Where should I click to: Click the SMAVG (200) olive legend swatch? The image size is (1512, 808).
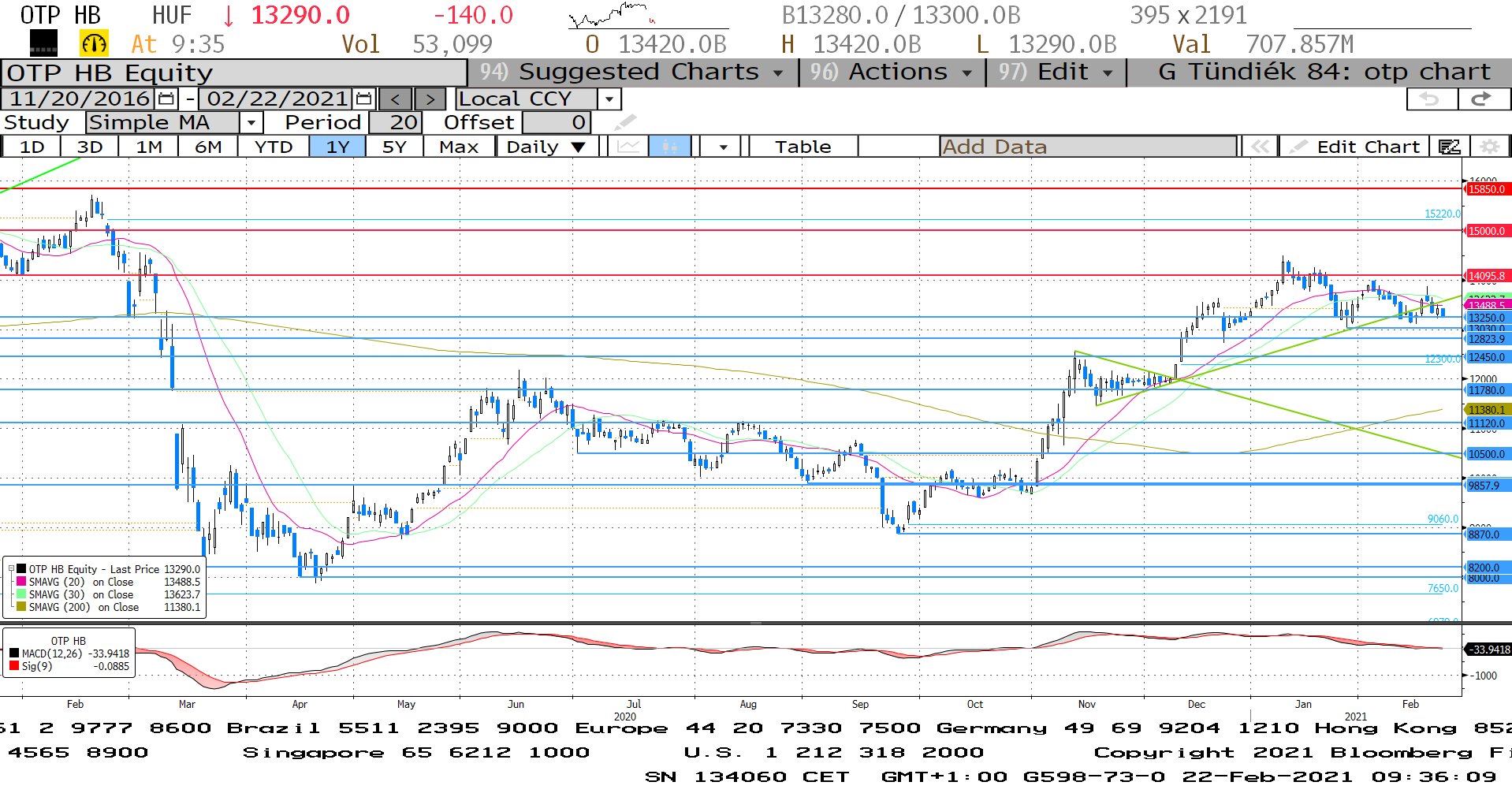[x=21, y=607]
